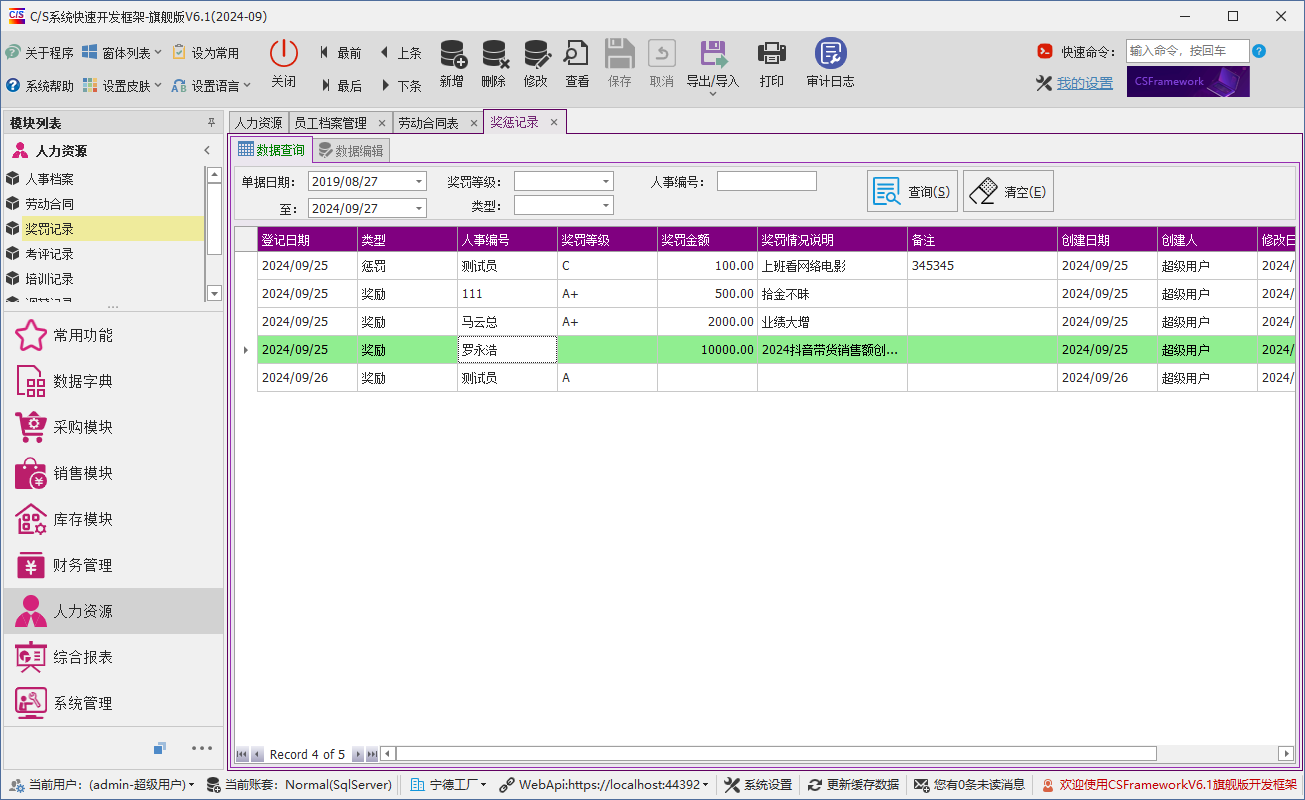Viewport: 1305px width, 800px height.
Task: Open 财务管理 module
Action: click(113, 565)
